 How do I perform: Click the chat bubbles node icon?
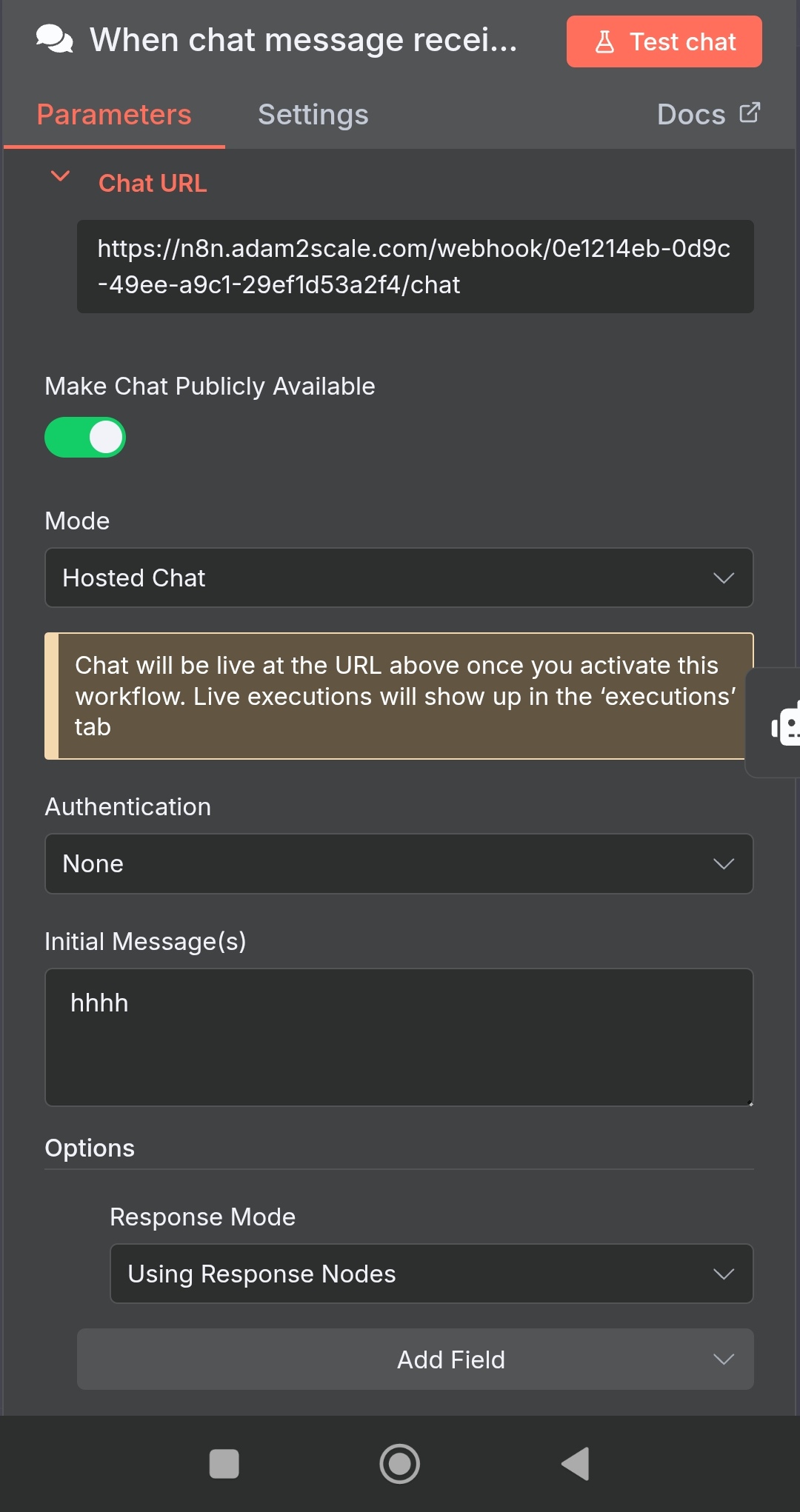point(55,40)
